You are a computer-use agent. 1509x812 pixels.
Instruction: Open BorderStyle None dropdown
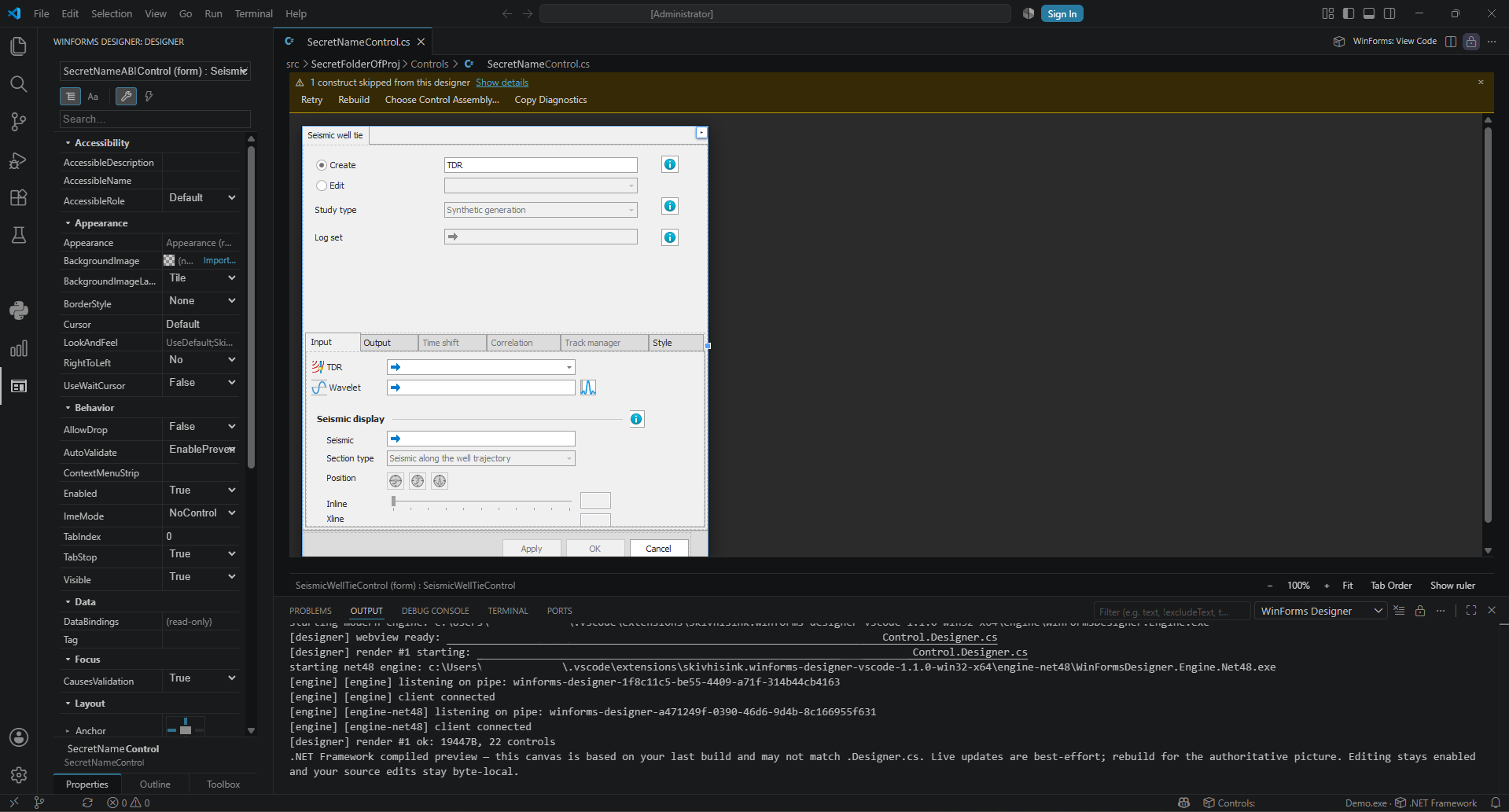(202, 301)
